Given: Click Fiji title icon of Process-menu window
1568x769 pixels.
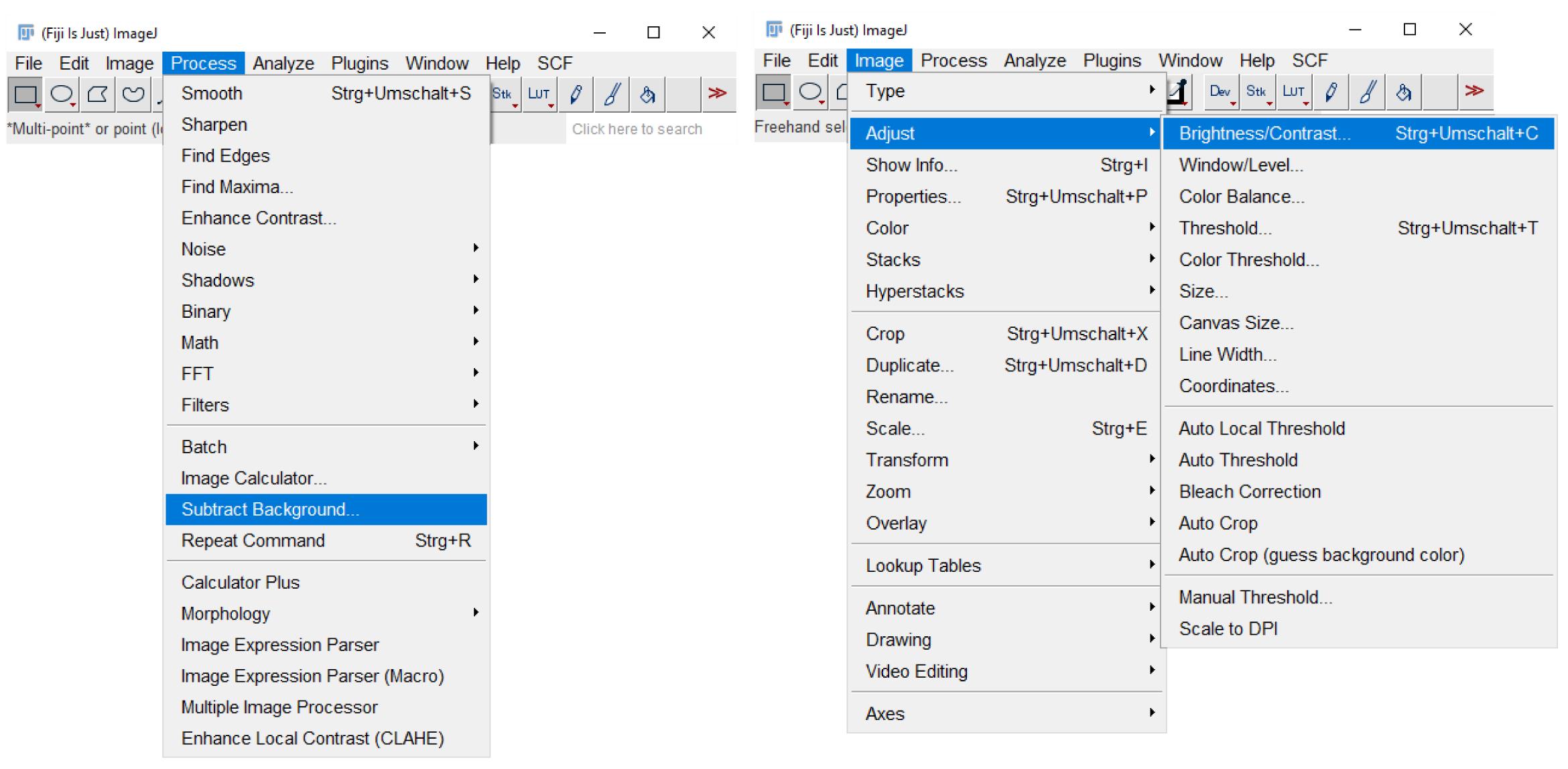Looking at the screenshot, I should pos(25,32).
